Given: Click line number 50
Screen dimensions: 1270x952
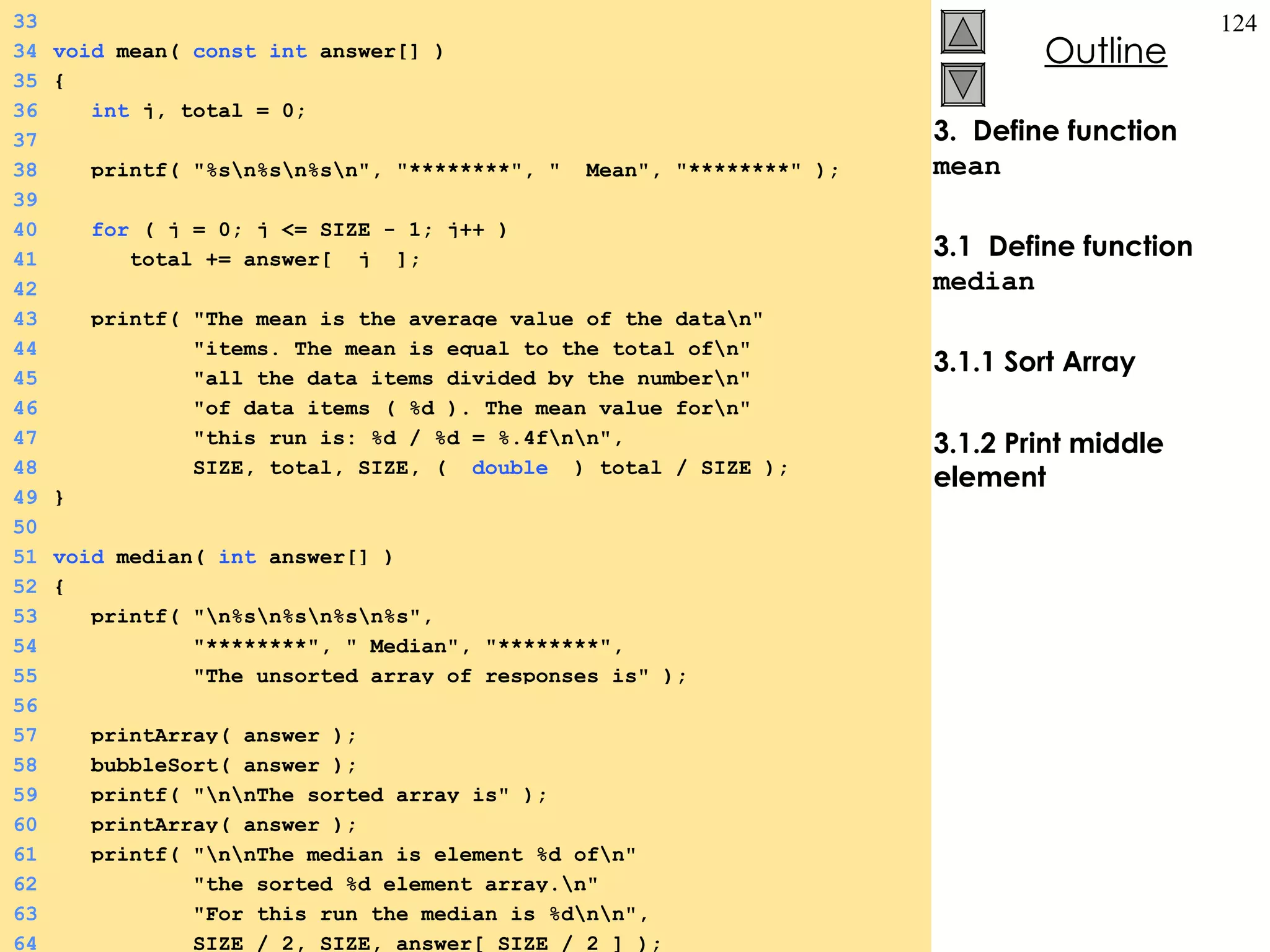Looking at the screenshot, I should pyautogui.click(x=25, y=527).
